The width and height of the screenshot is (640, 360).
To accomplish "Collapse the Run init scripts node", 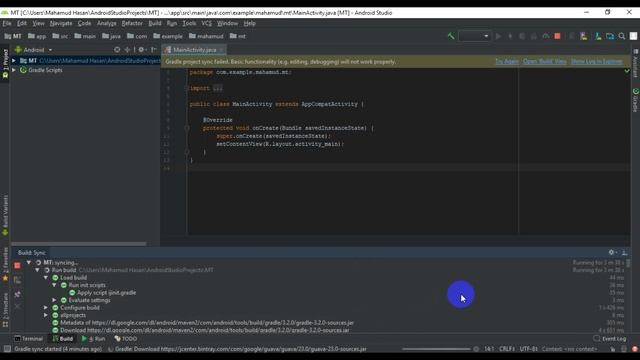I will point(54,285).
